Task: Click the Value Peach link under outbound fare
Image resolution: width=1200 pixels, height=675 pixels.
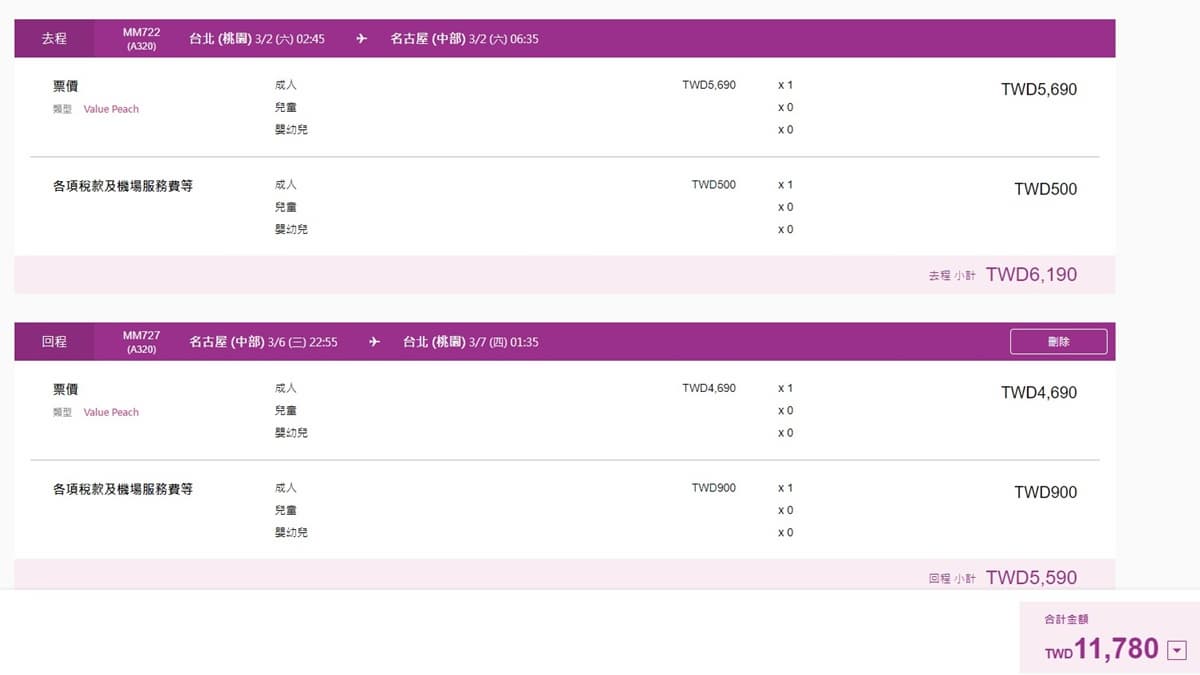Action: tap(111, 109)
